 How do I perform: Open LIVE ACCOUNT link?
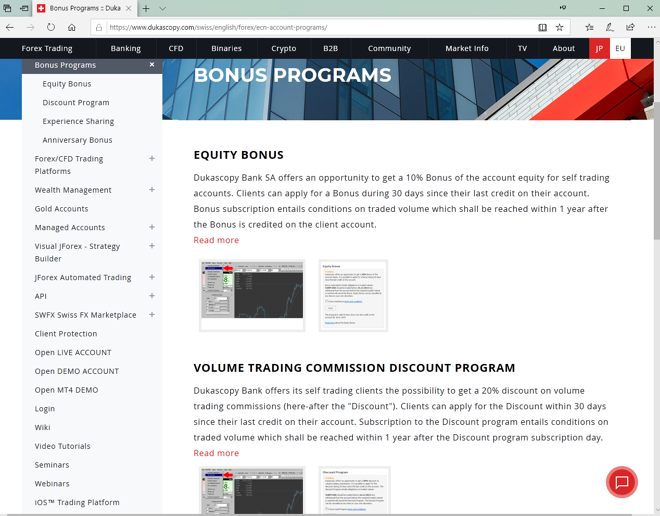click(x=73, y=352)
